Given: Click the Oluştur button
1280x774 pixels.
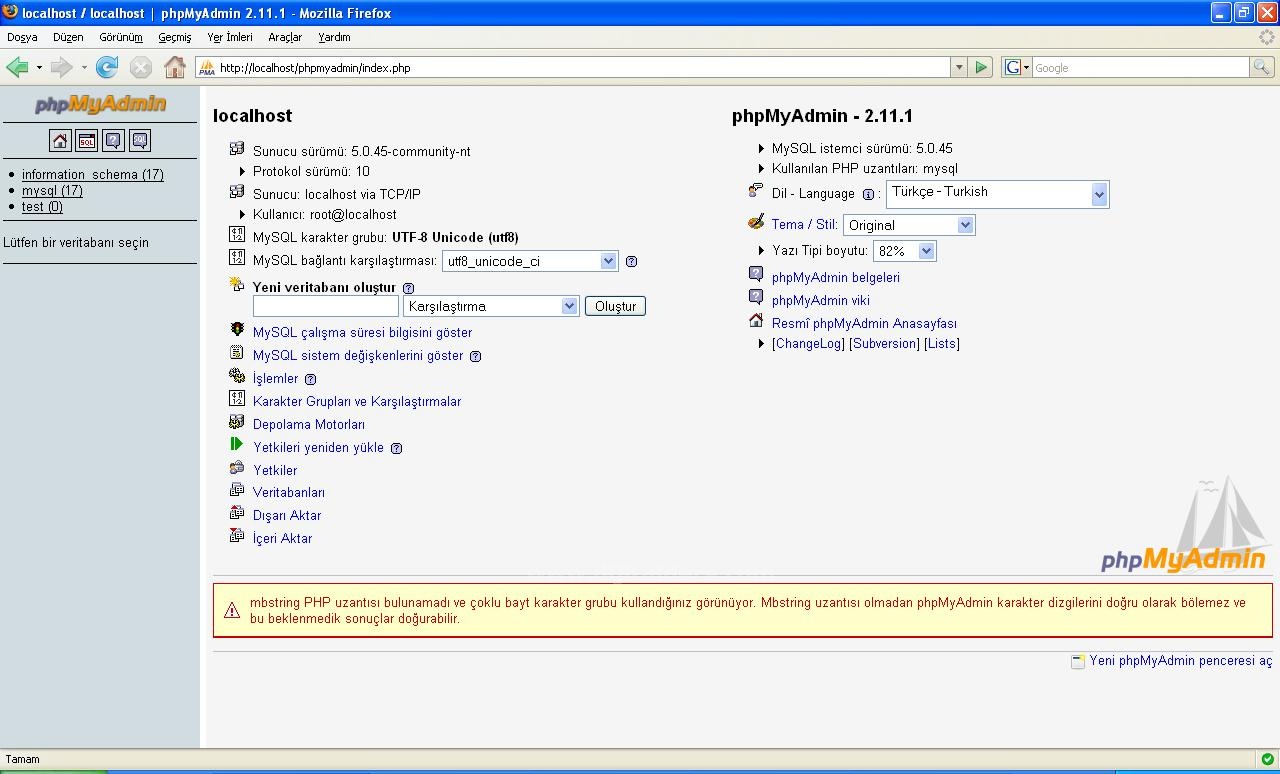Looking at the screenshot, I should point(615,306).
